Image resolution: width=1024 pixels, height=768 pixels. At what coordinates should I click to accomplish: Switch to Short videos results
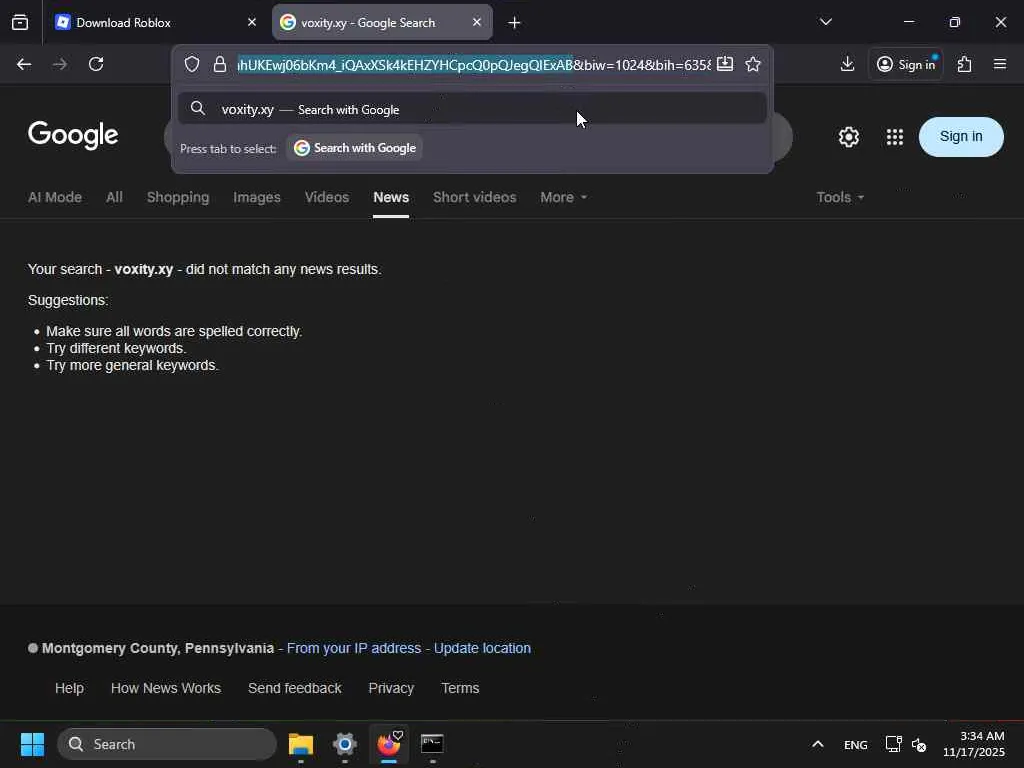point(474,197)
